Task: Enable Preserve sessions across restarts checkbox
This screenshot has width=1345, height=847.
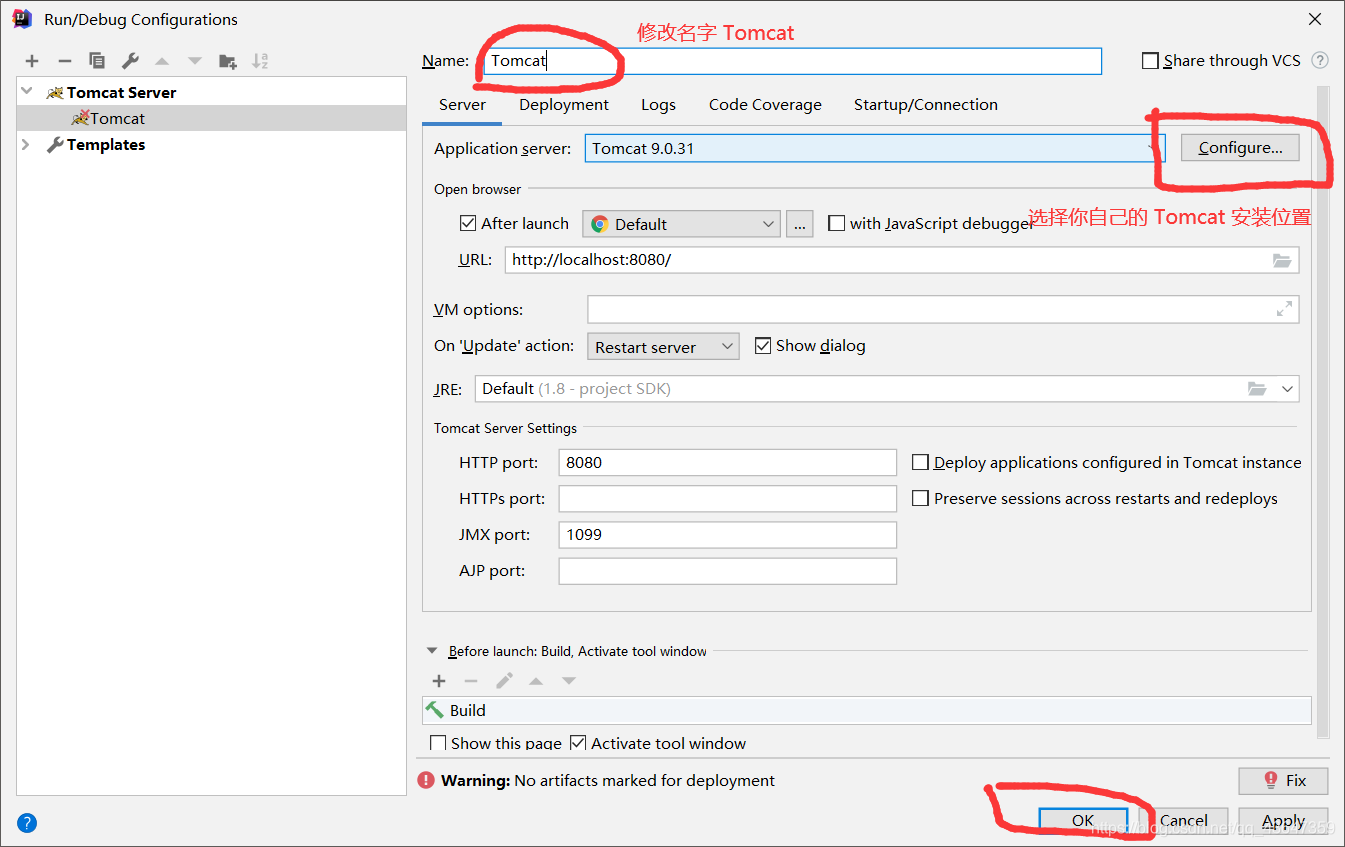Action: [920, 499]
